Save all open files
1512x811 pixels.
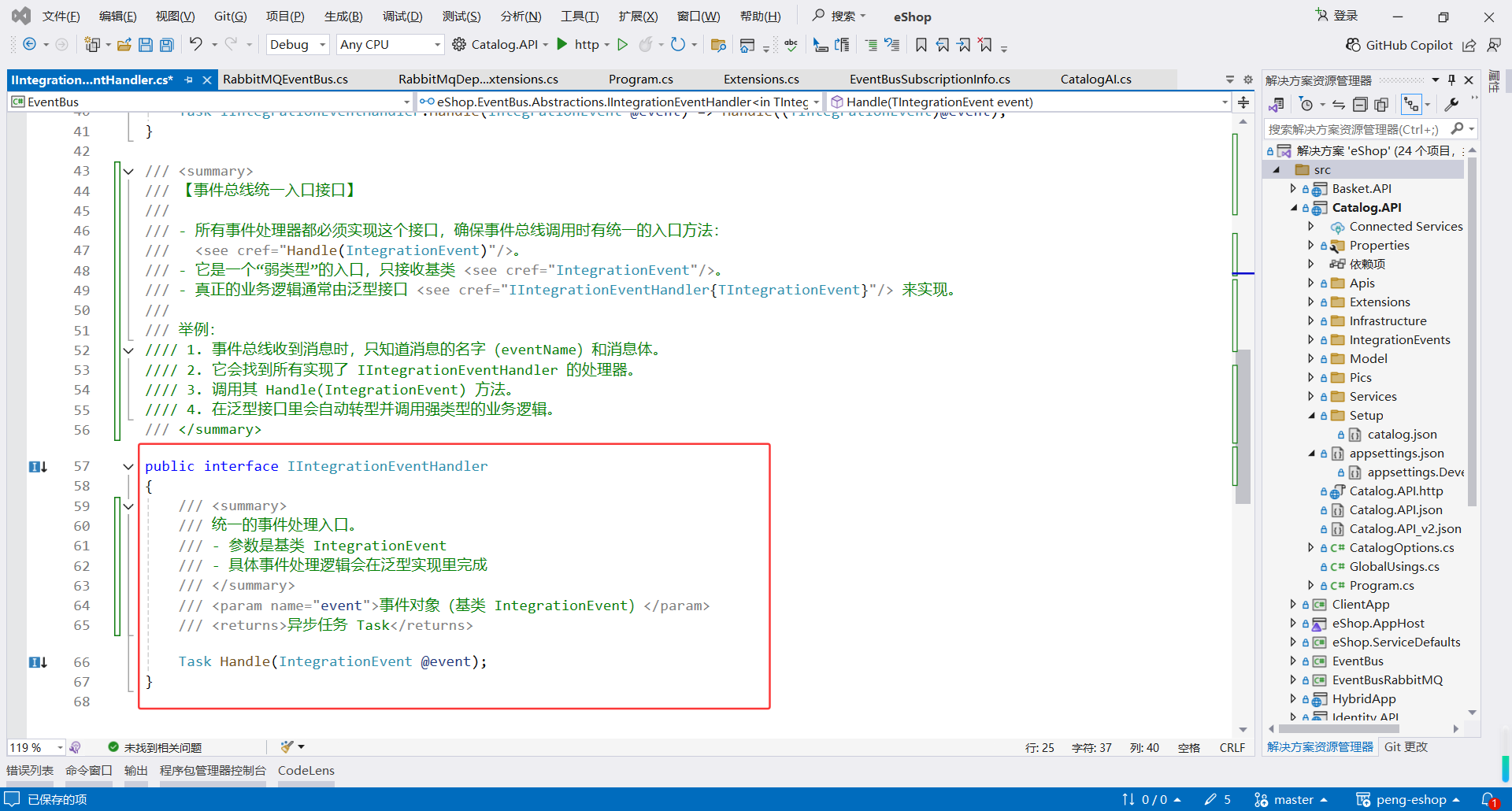[x=166, y=44]
